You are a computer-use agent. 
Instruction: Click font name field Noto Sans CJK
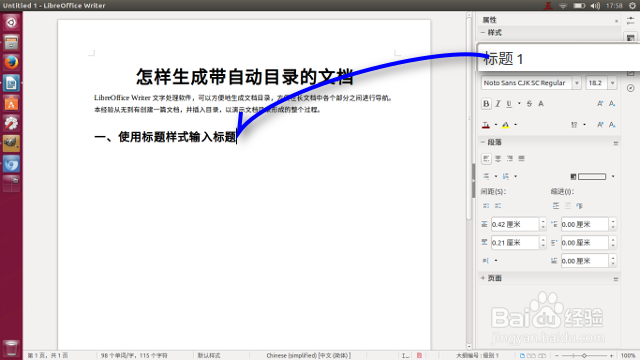(x=527, y=83)
